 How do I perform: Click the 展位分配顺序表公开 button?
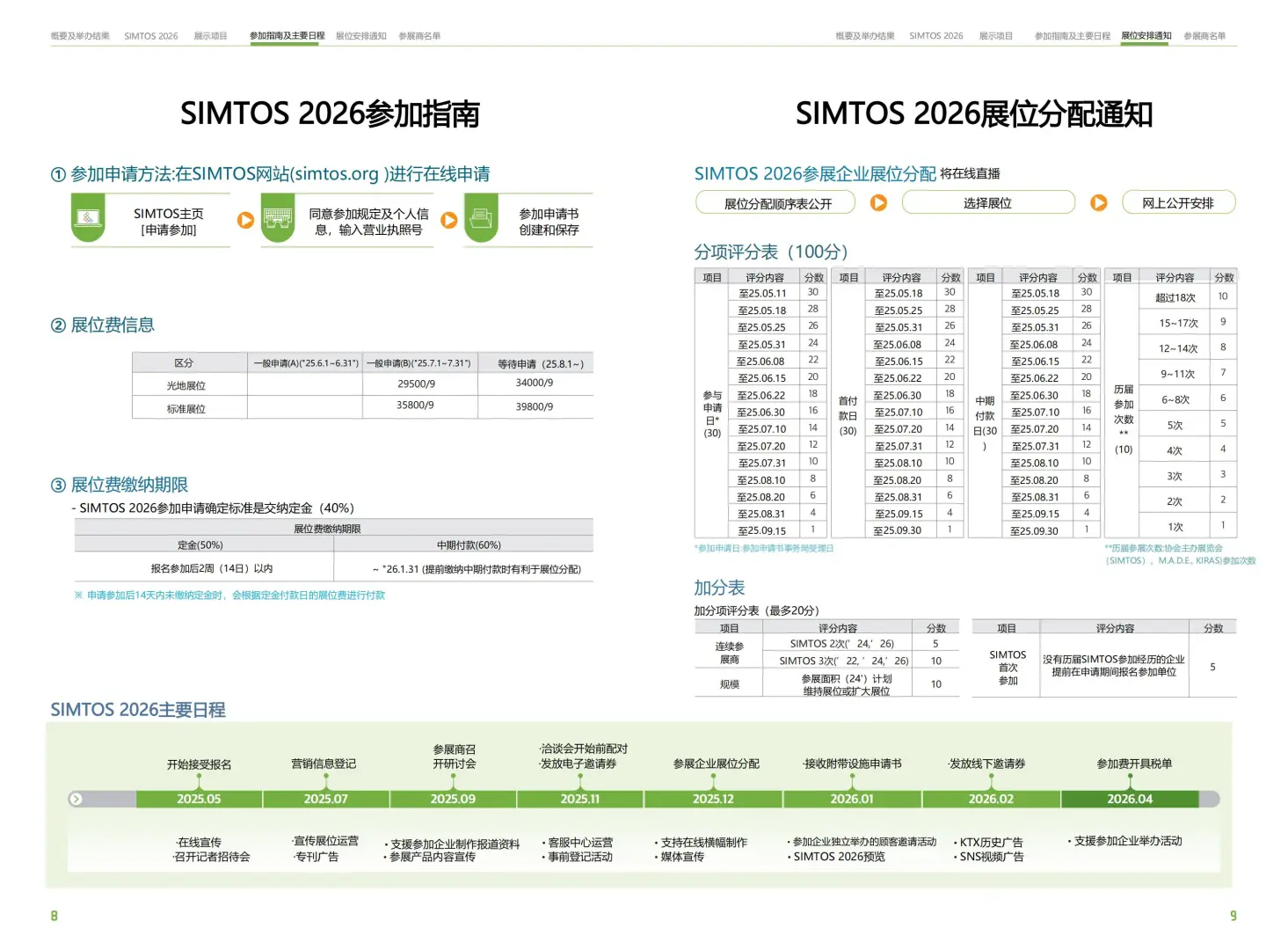pyautogui.click(x=775, y=201)
